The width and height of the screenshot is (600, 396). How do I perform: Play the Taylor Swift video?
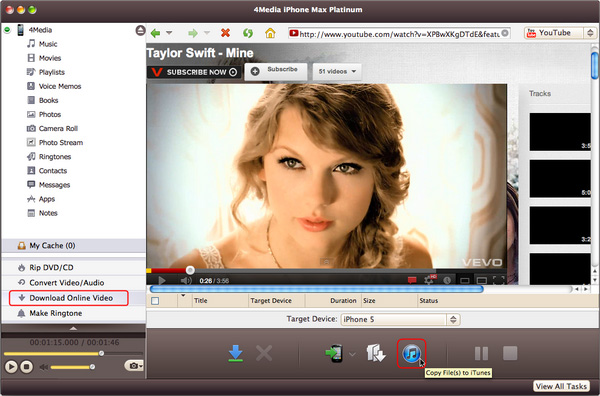162,280
